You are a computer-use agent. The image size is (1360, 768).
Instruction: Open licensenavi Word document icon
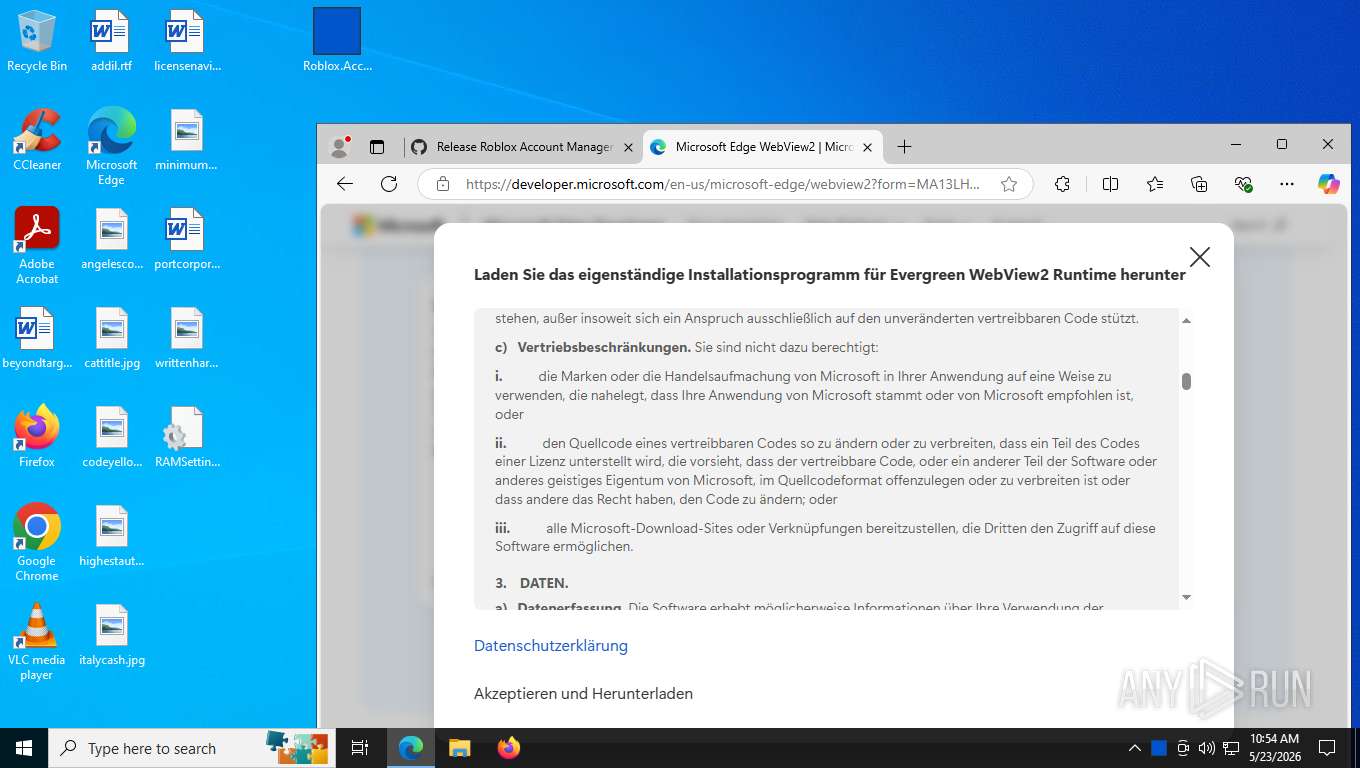coord(187,41)
